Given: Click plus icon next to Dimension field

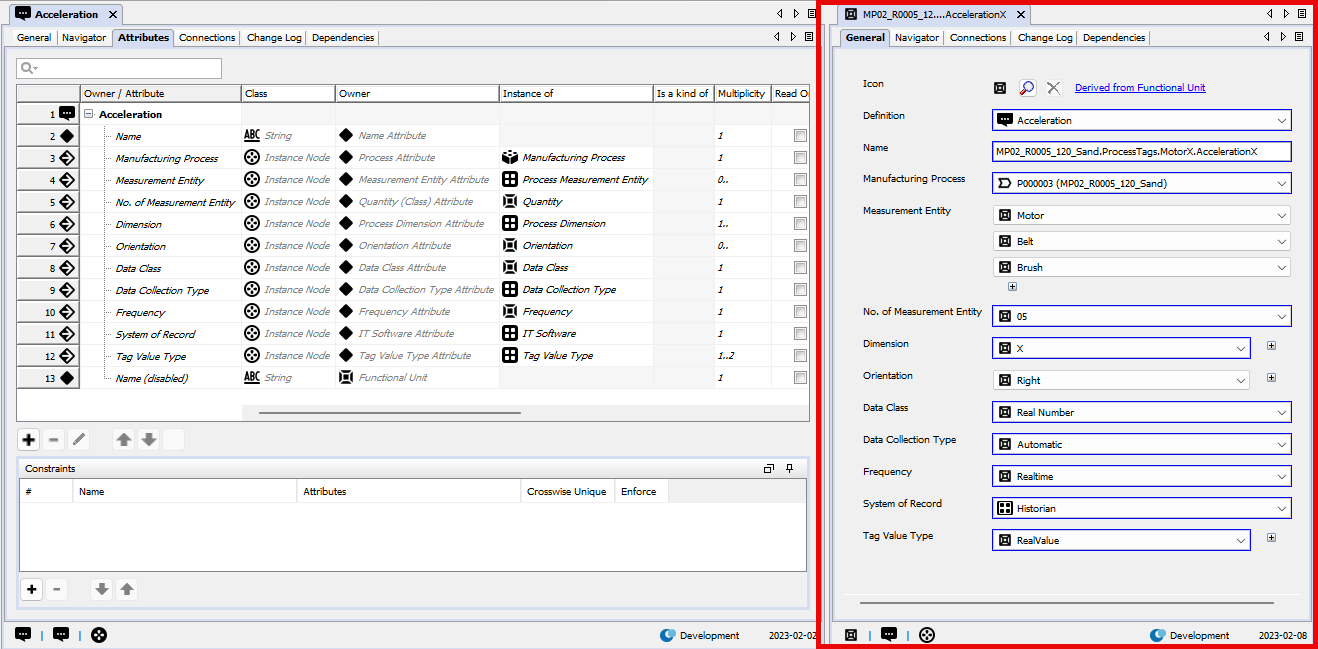Looking at the screenshot, I should 1271,346.
